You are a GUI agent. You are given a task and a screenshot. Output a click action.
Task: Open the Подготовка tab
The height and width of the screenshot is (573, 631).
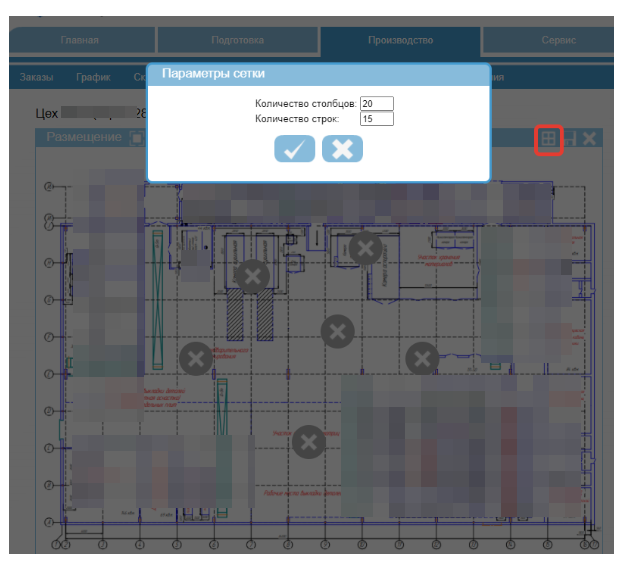point(237,41)
